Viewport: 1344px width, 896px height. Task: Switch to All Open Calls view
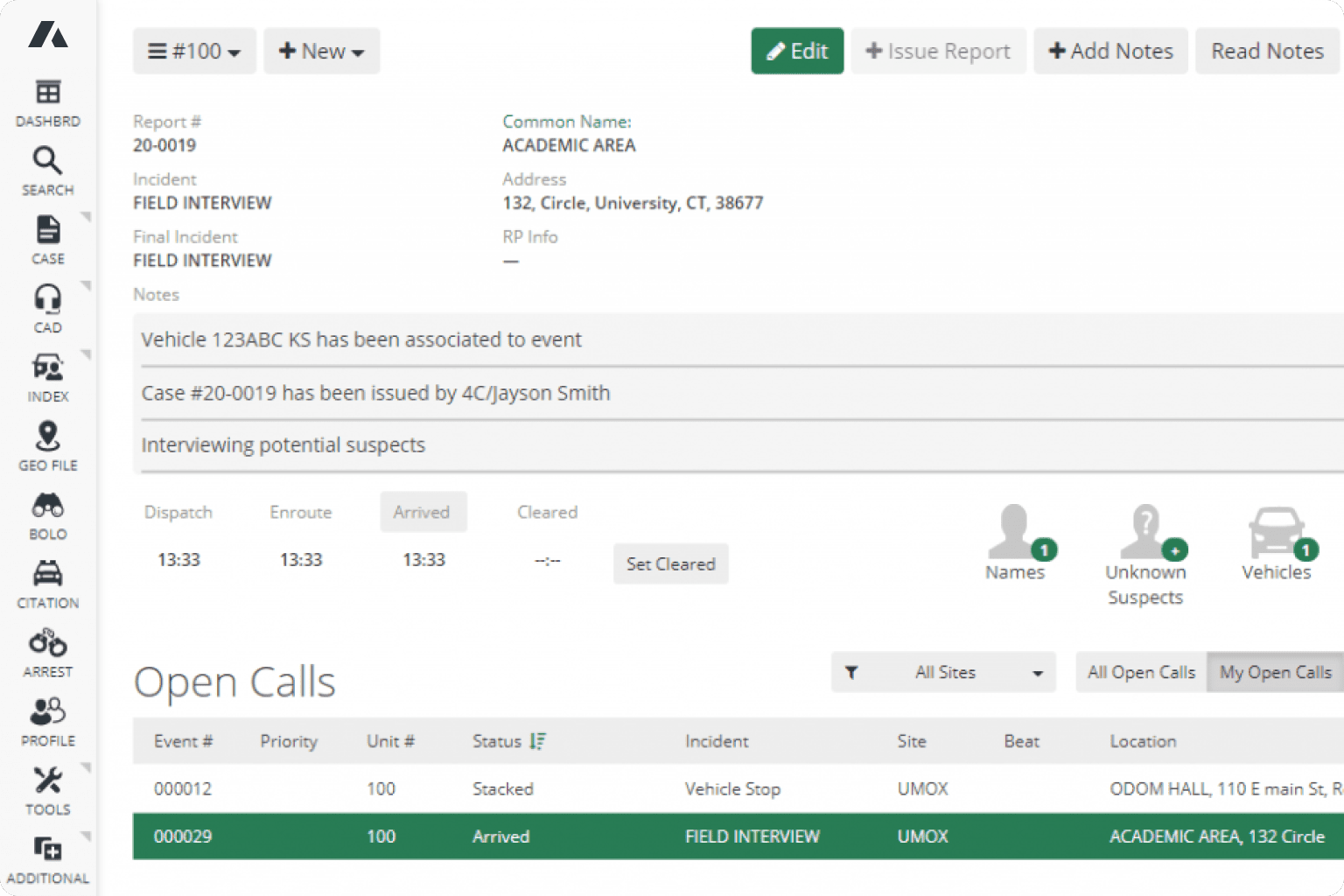click(x=1141, y=672)
